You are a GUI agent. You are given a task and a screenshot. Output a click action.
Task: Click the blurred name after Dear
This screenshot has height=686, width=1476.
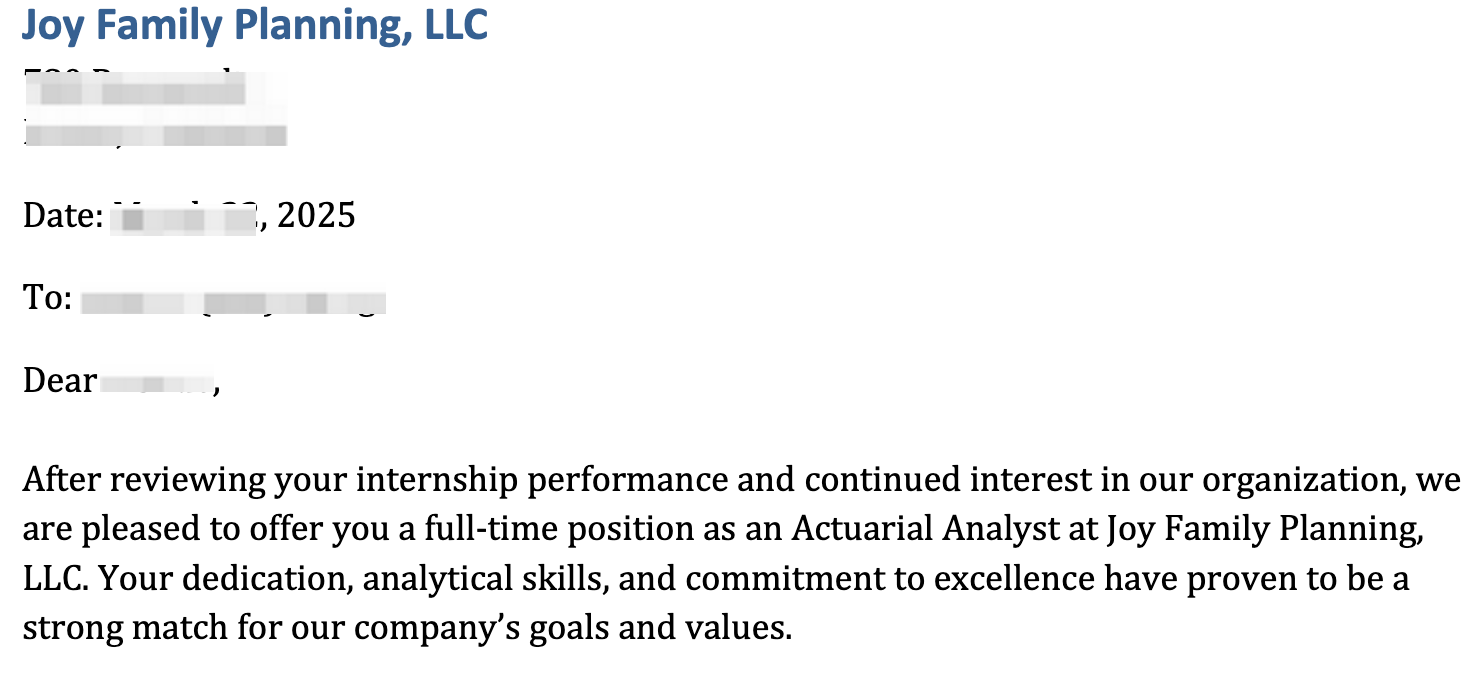click(157, 382)
